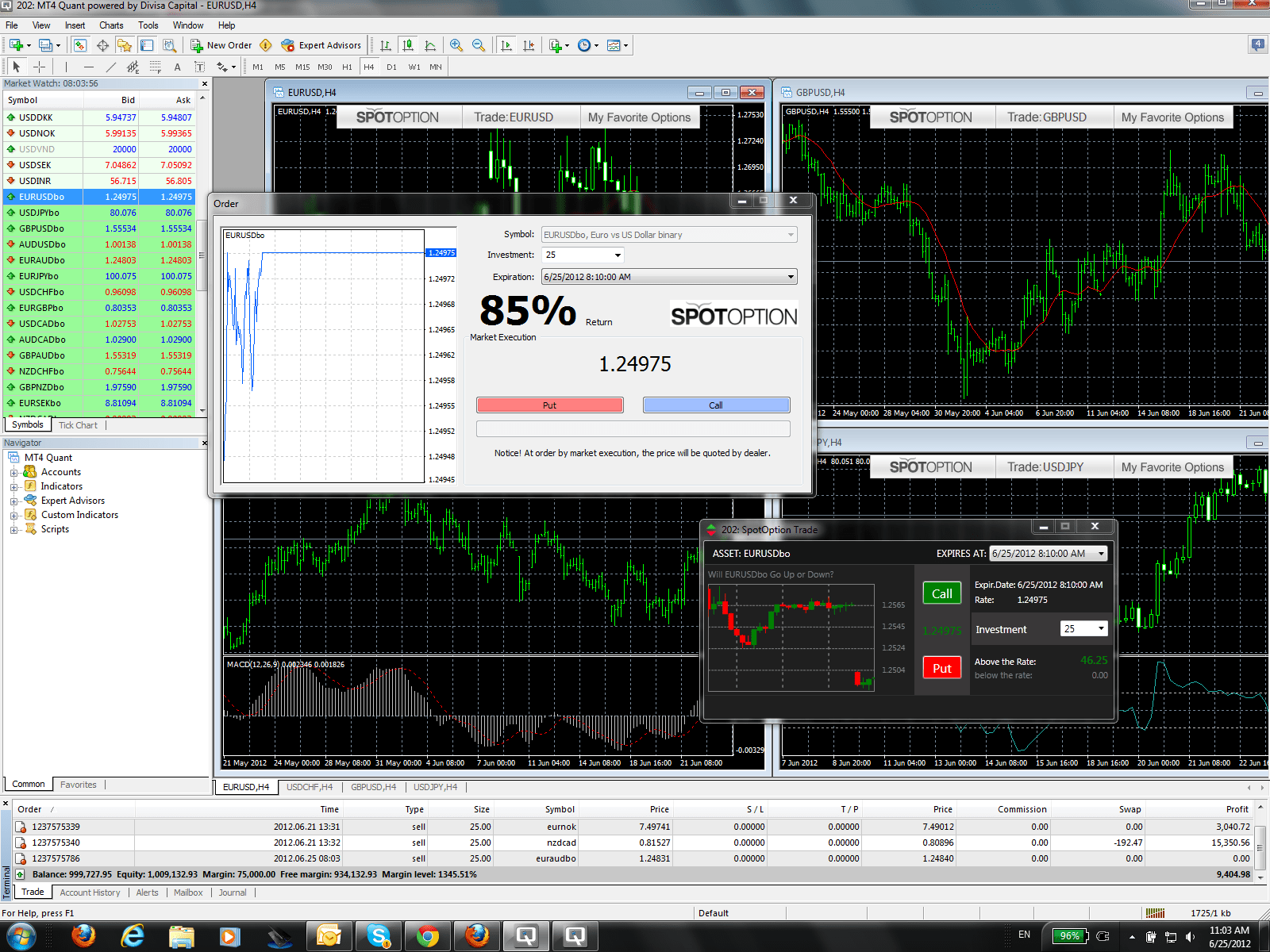Image resolution: width=1270 pixels, height=952 pixels.
Task: Select the horizontal line drawing tool
Action: pos(87,67)
